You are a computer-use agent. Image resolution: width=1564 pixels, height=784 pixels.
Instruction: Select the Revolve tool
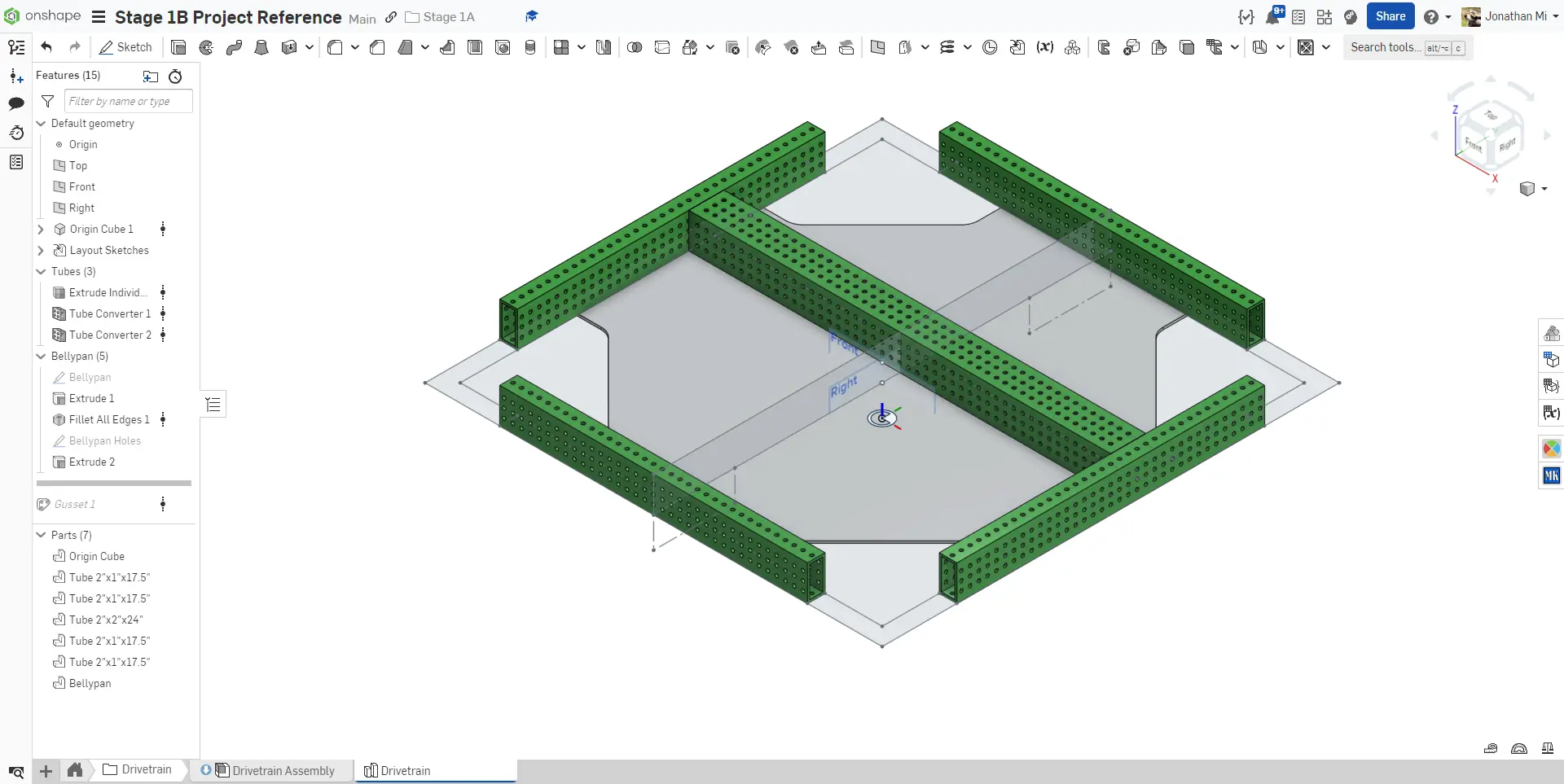(206, 47)
